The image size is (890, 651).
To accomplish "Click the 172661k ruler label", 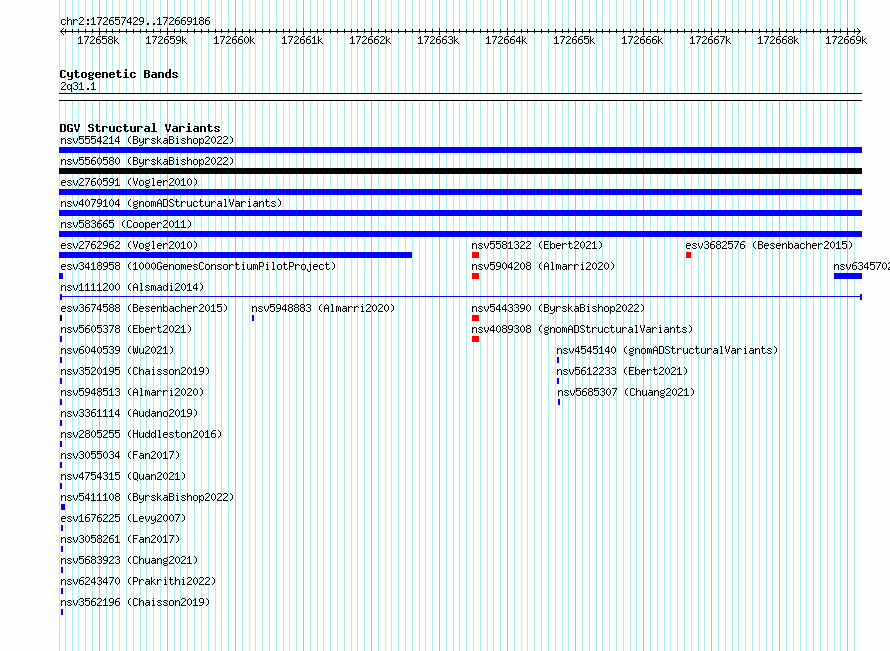I will click(302, 40).
